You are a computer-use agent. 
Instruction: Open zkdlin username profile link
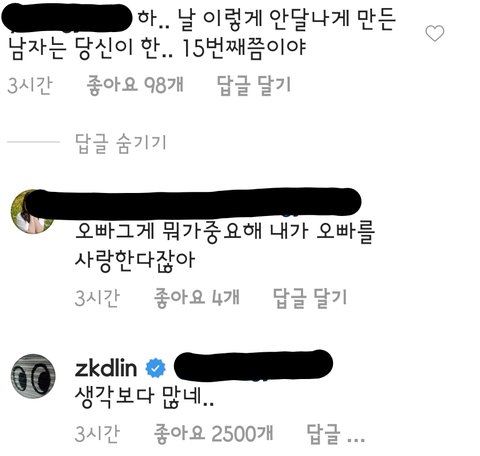point(106,369)
